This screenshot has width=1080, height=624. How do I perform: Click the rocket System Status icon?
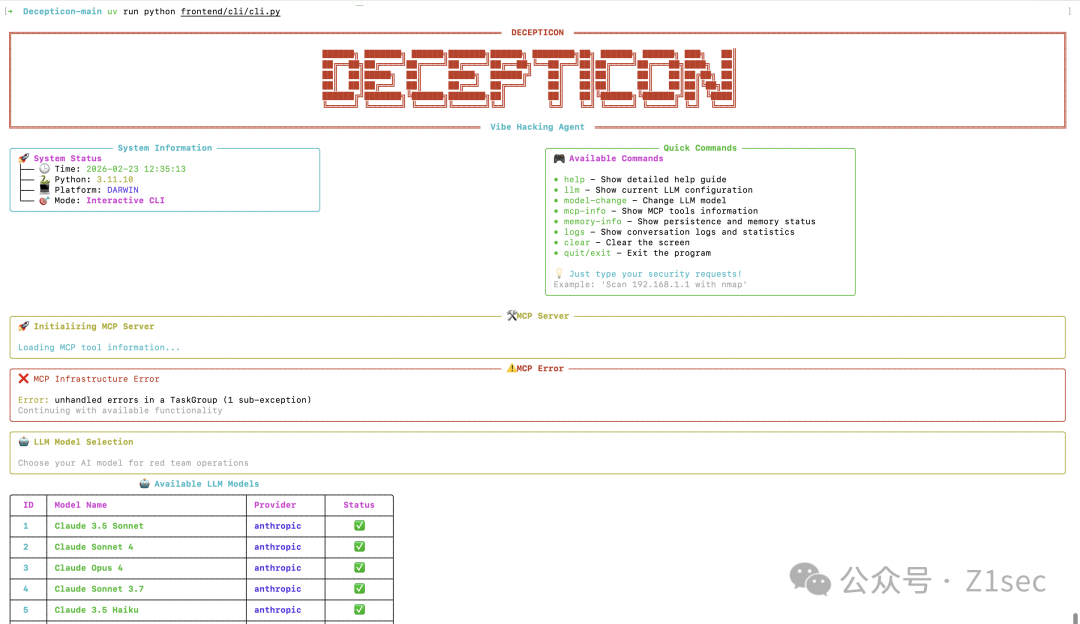pos(26,159)
